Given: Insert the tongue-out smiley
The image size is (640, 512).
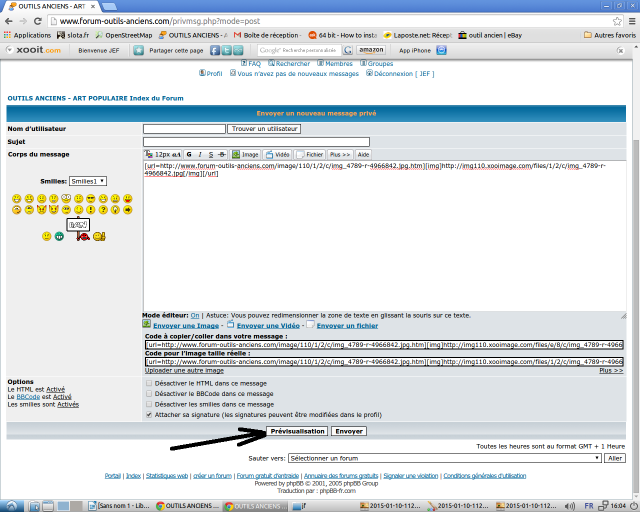Looking at the screenshot, I should pos(128,199).
